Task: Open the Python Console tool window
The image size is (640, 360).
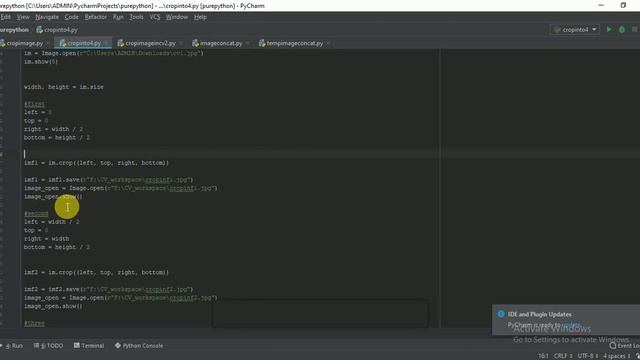Action: click(x=139, y=345)
